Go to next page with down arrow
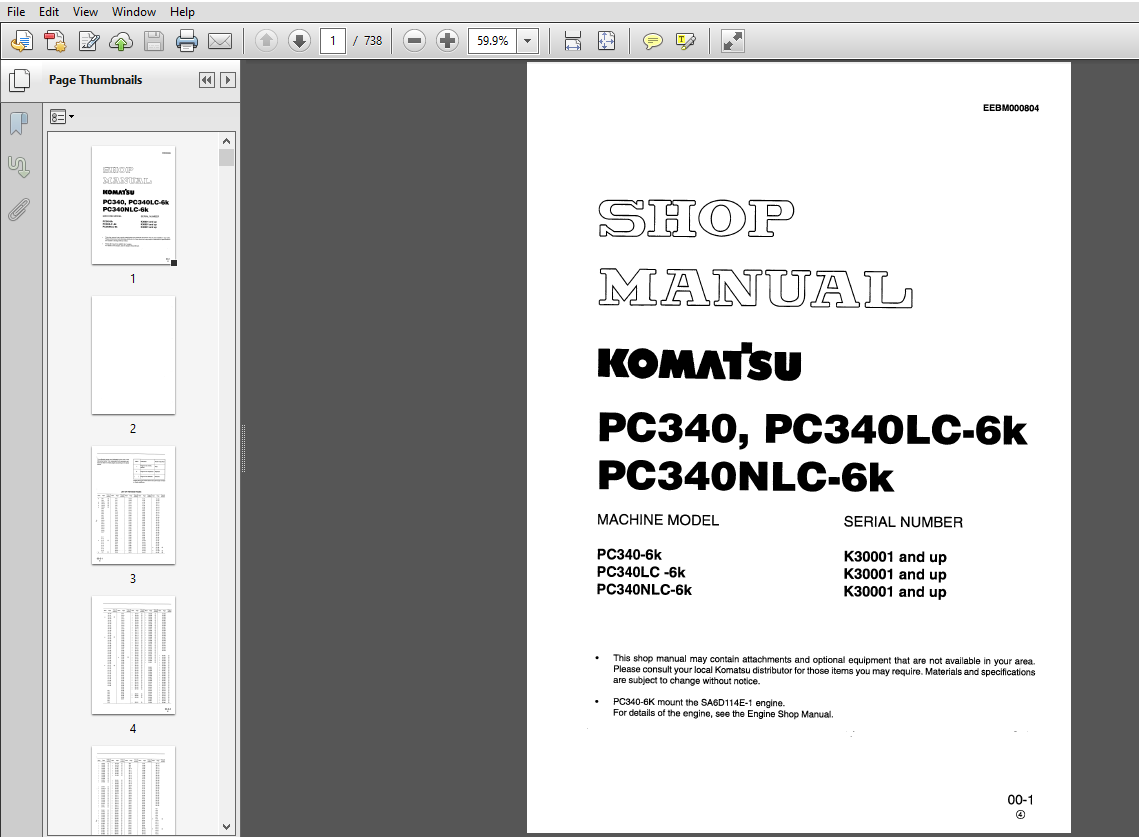Screen dimensions: 1139x837 299,41
